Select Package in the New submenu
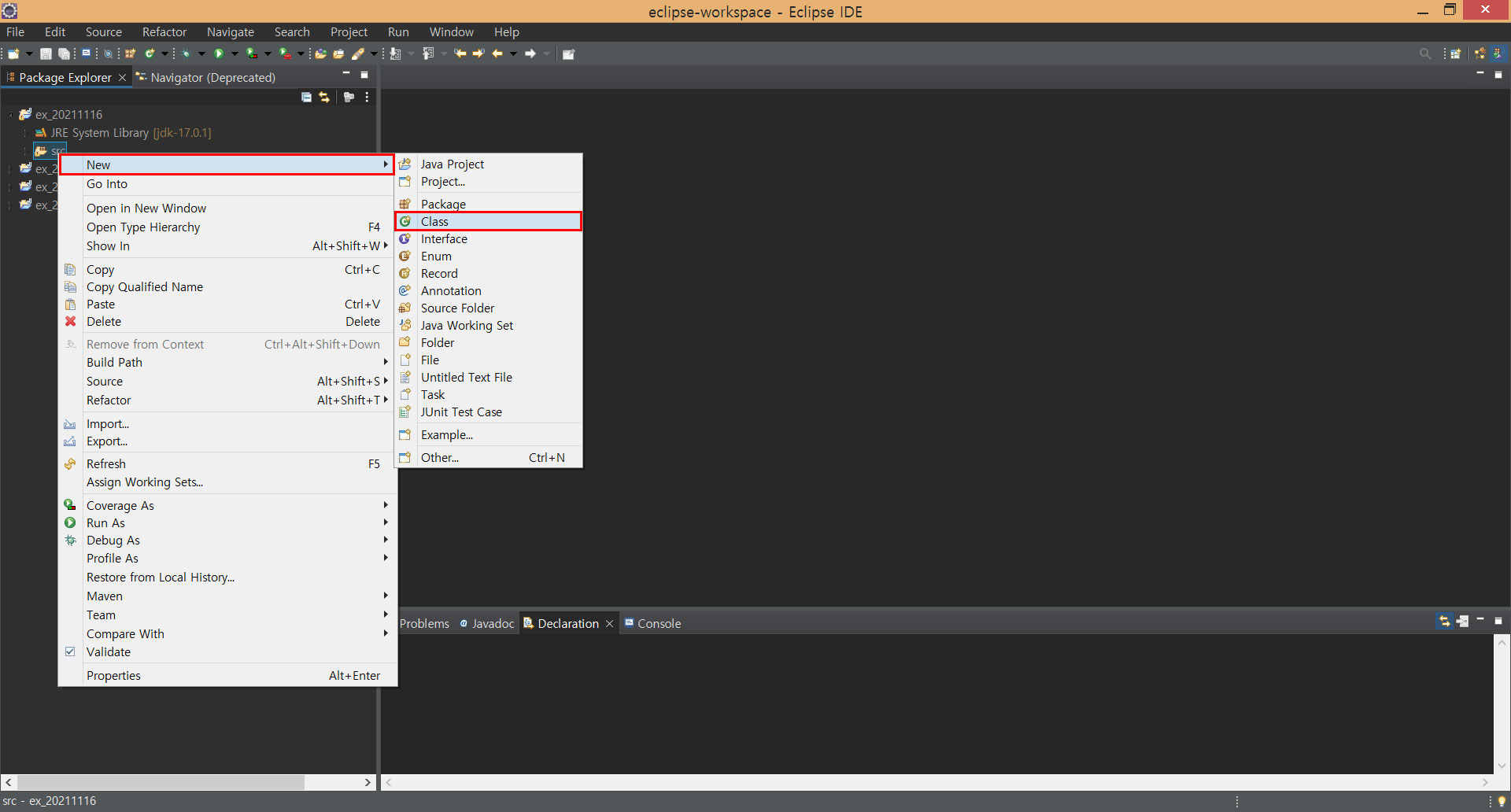The image size is (1511, 812). 488,204
